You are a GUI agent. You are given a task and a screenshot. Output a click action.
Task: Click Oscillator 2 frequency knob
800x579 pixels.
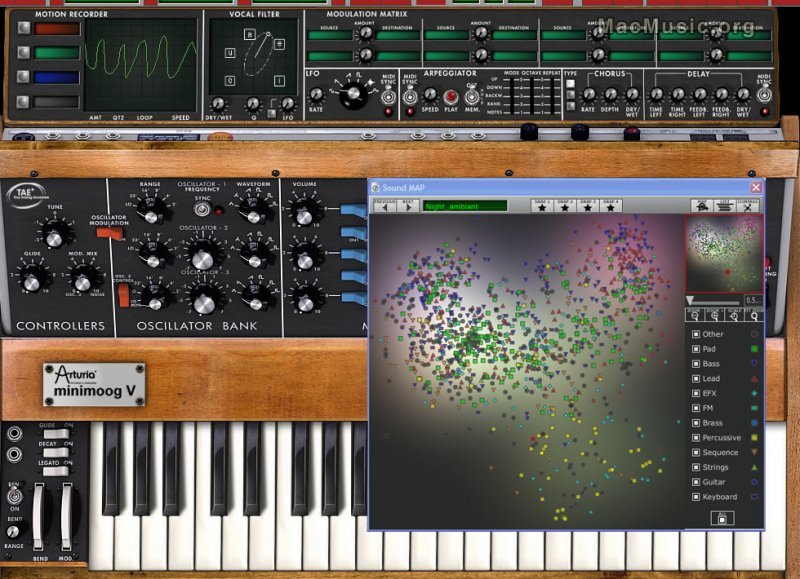point(203,255)
